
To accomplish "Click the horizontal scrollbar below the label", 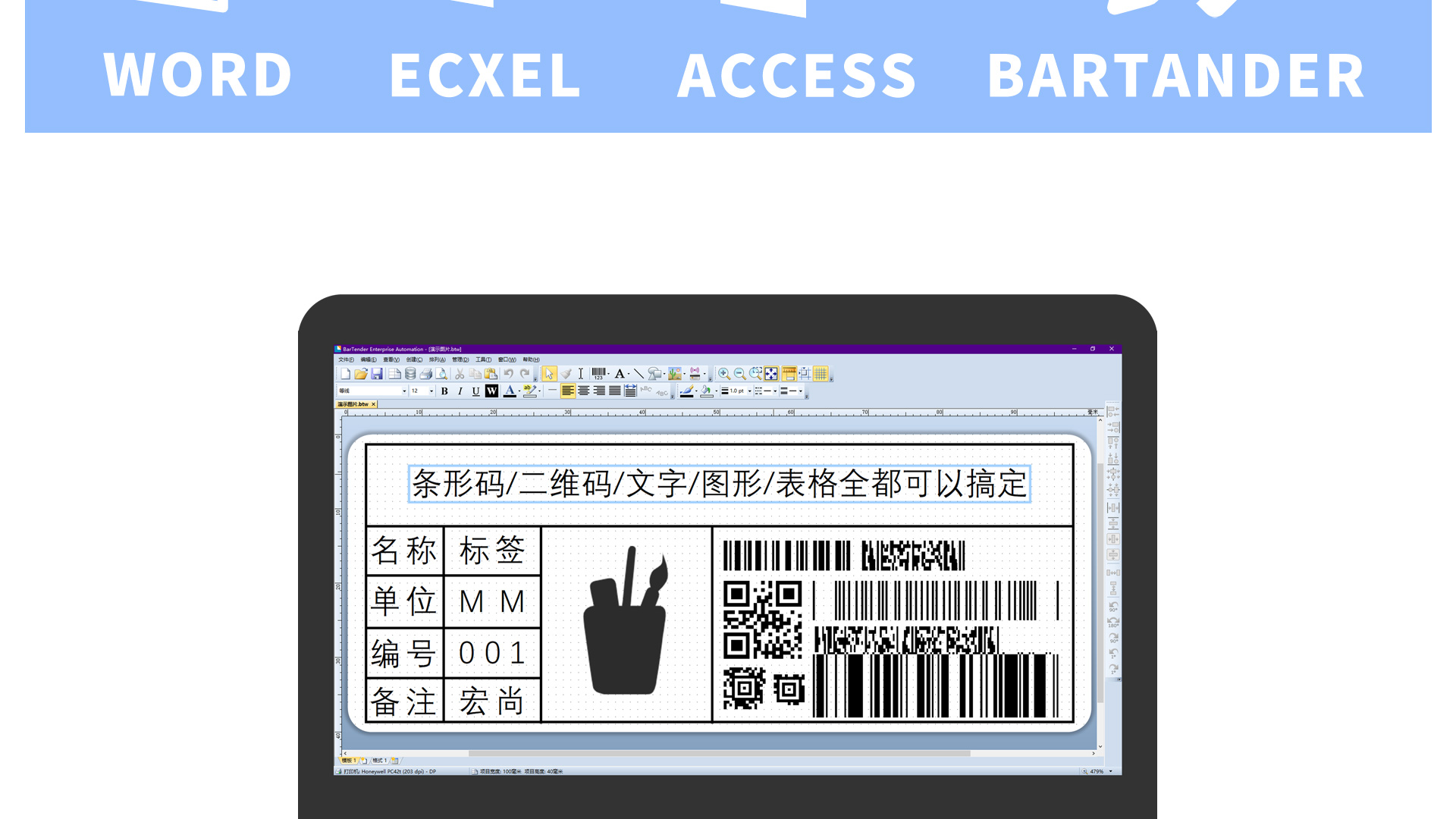I will [x=719, y=753].
